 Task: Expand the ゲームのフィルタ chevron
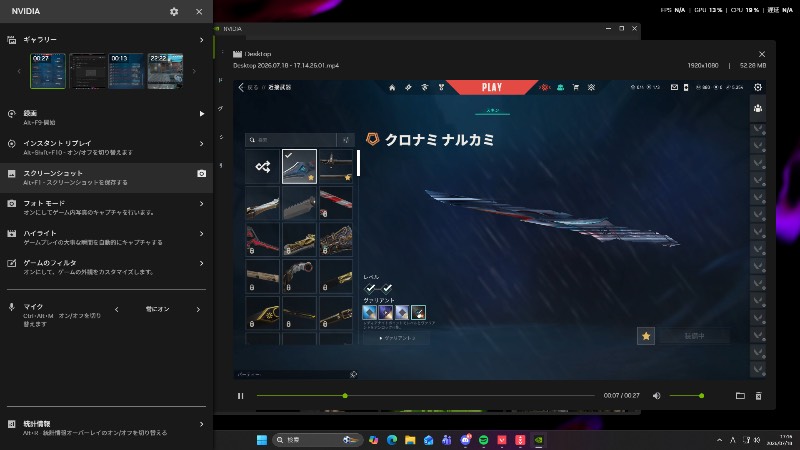pos(202,263)
